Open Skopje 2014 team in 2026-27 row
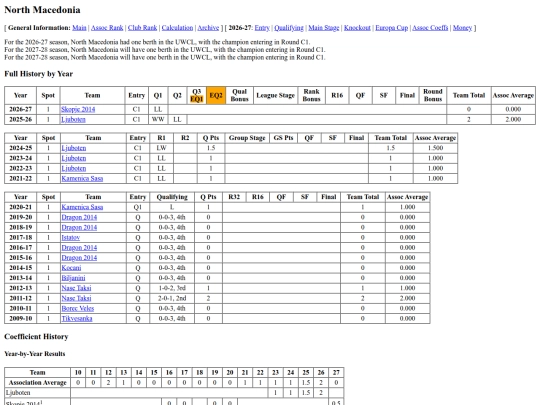This screenshot has width=540, height=405. 78,109
